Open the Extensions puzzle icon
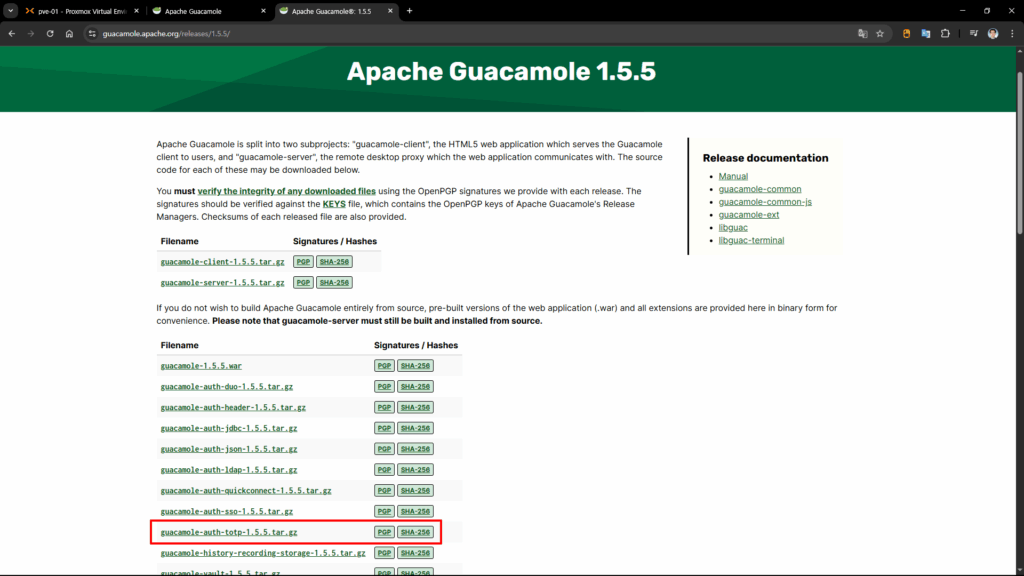The image size is (1024, 576). pos(945,33)
